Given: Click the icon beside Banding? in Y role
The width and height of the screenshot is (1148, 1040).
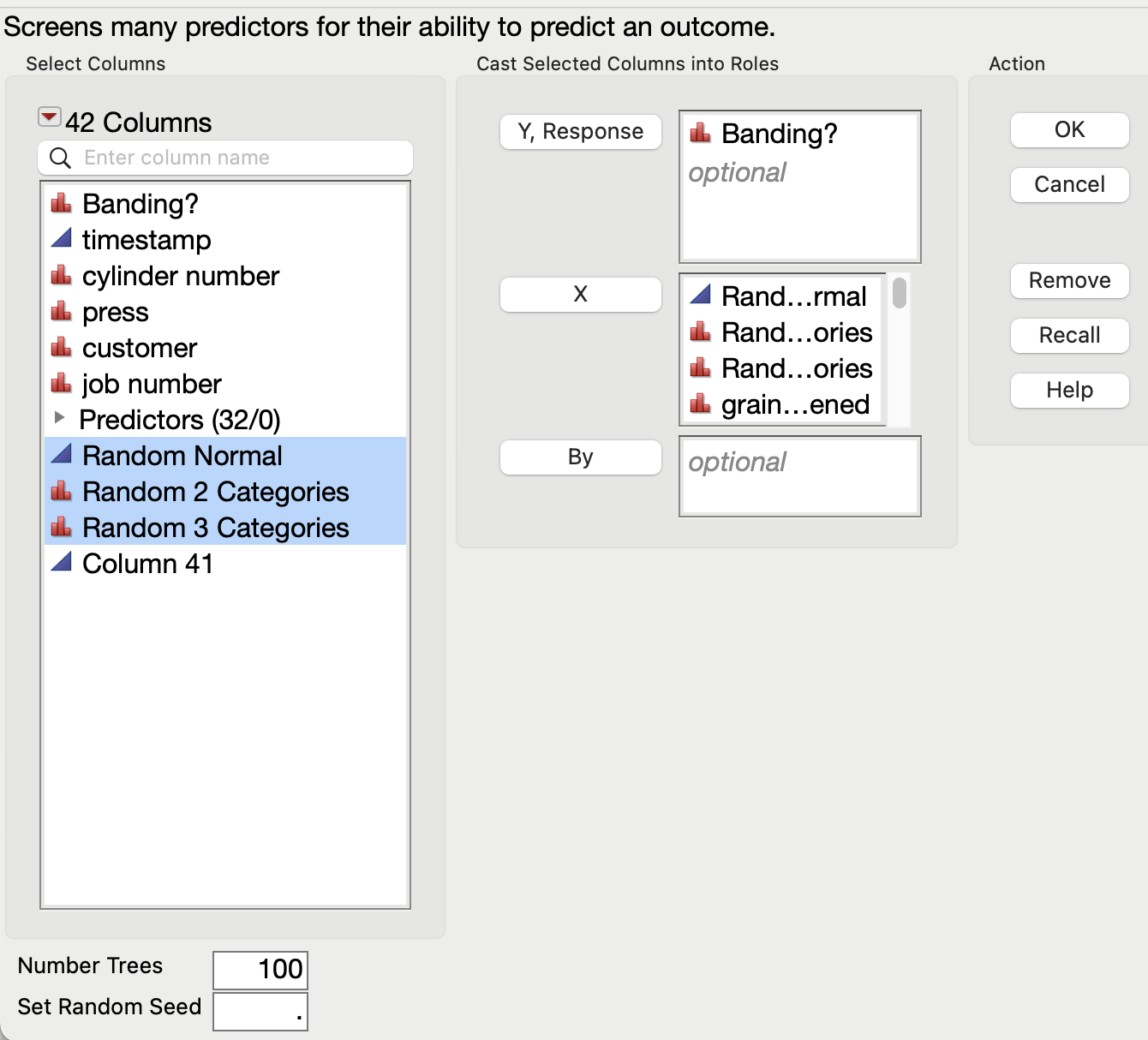Looking at the screenshot, I should (x=700, y=133).
